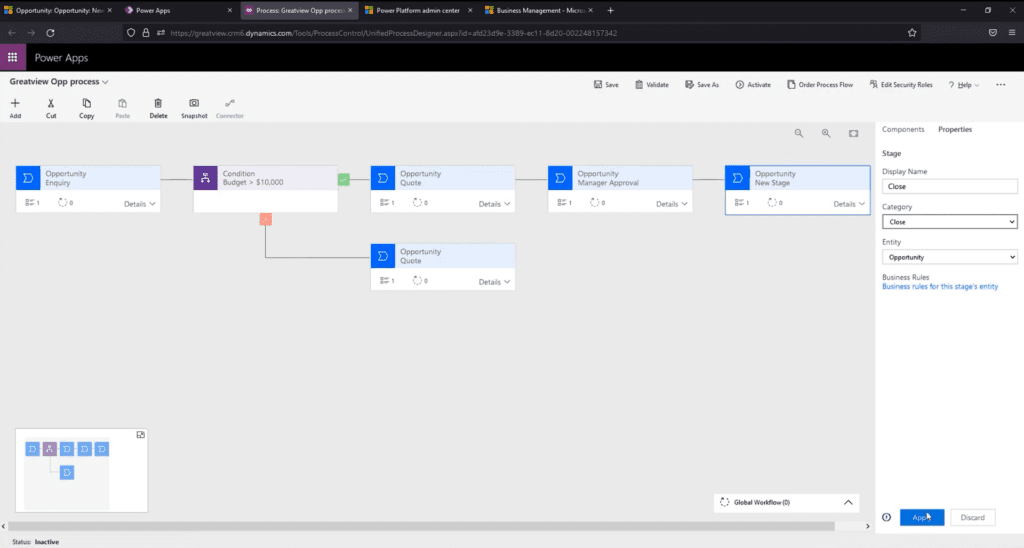Image resolution: width=1024 pixels, height=548 pixels.
Task: Click the horizontal canvas scrollbar
Action: click(x=421, y=526)
